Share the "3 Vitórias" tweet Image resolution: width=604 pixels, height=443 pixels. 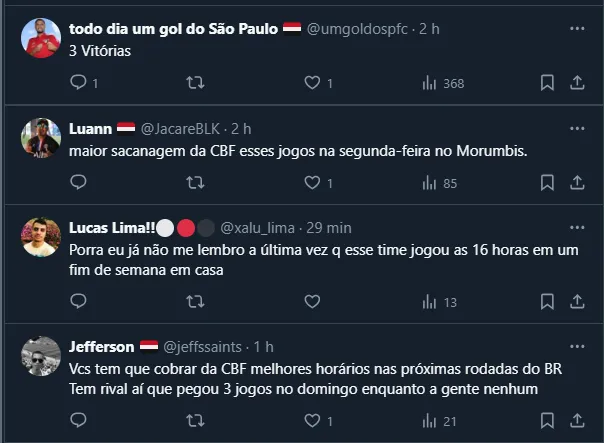coord(577,83)
